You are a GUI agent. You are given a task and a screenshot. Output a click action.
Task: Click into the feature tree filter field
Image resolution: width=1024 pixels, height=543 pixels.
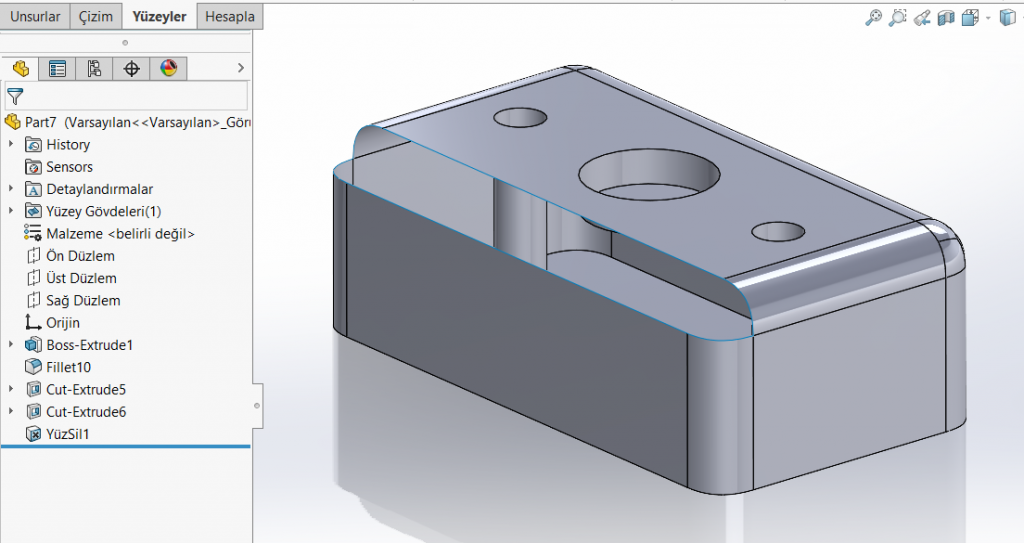pyautogui.click(x=126, y=96)
